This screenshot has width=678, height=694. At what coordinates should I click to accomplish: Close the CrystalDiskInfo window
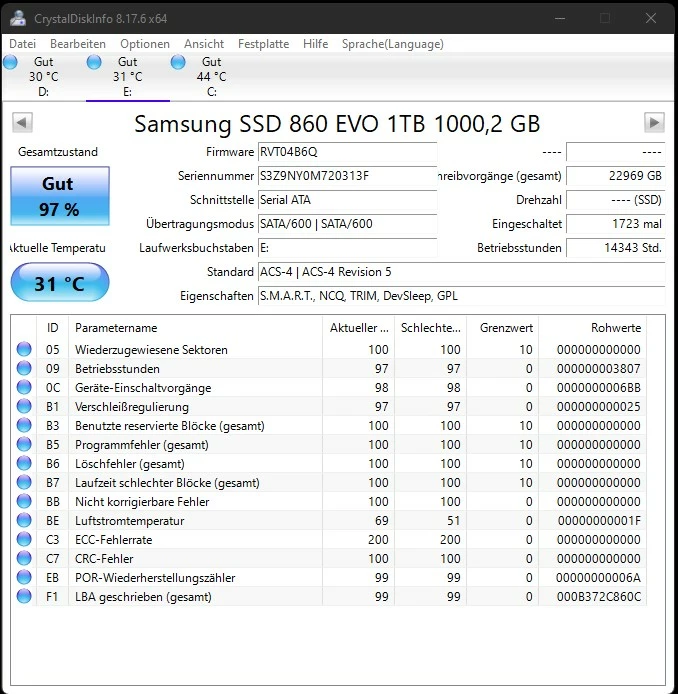click(x=651, y=18)
